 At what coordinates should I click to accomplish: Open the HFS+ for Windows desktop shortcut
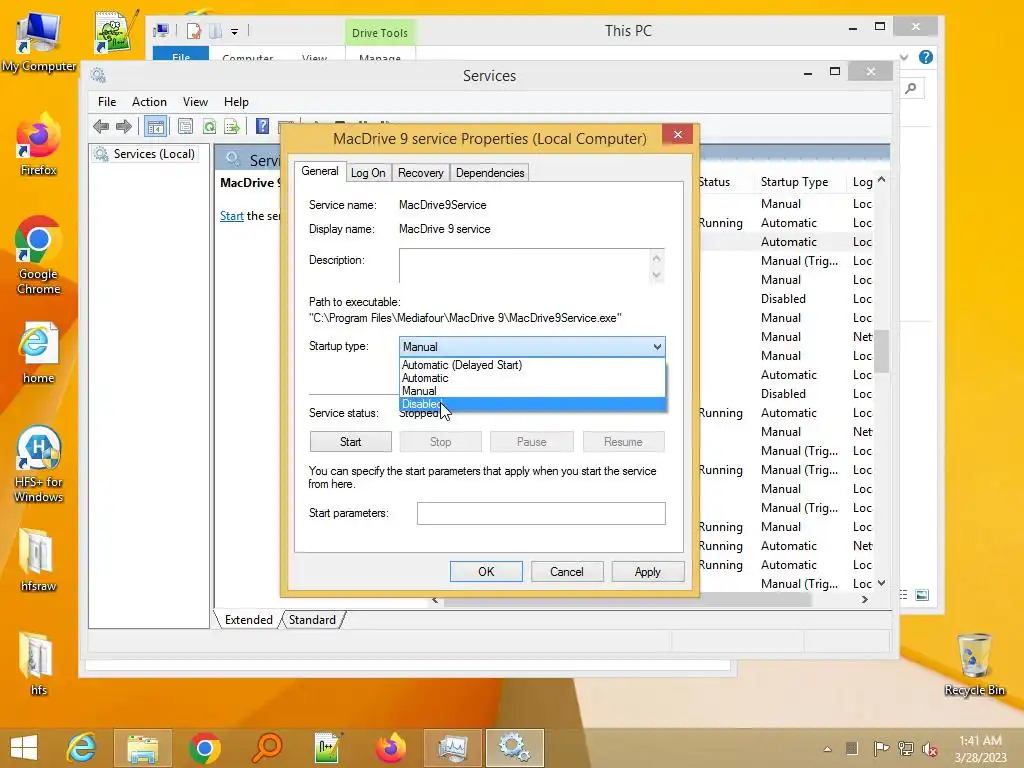39,464
